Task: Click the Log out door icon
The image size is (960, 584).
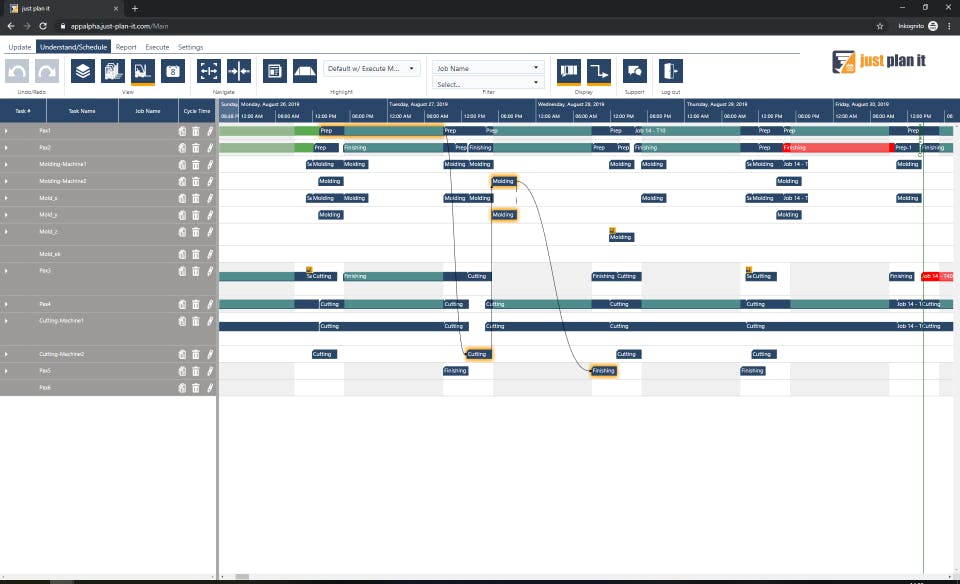Action: tap(670, 71)
